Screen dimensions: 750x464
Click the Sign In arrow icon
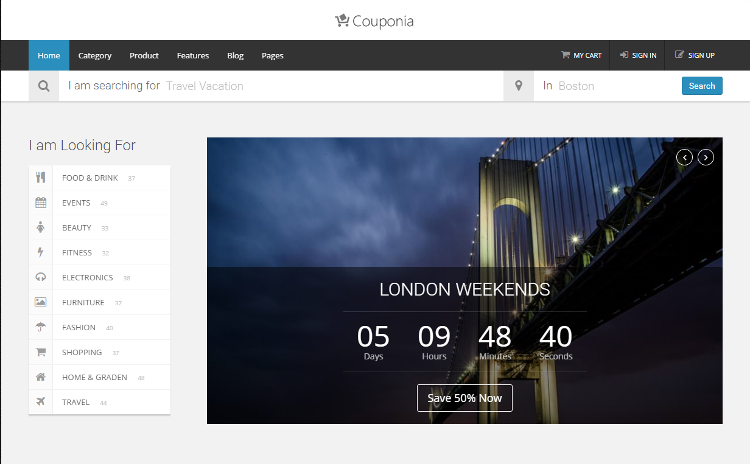pyautogui.click(x=624, y=55)
